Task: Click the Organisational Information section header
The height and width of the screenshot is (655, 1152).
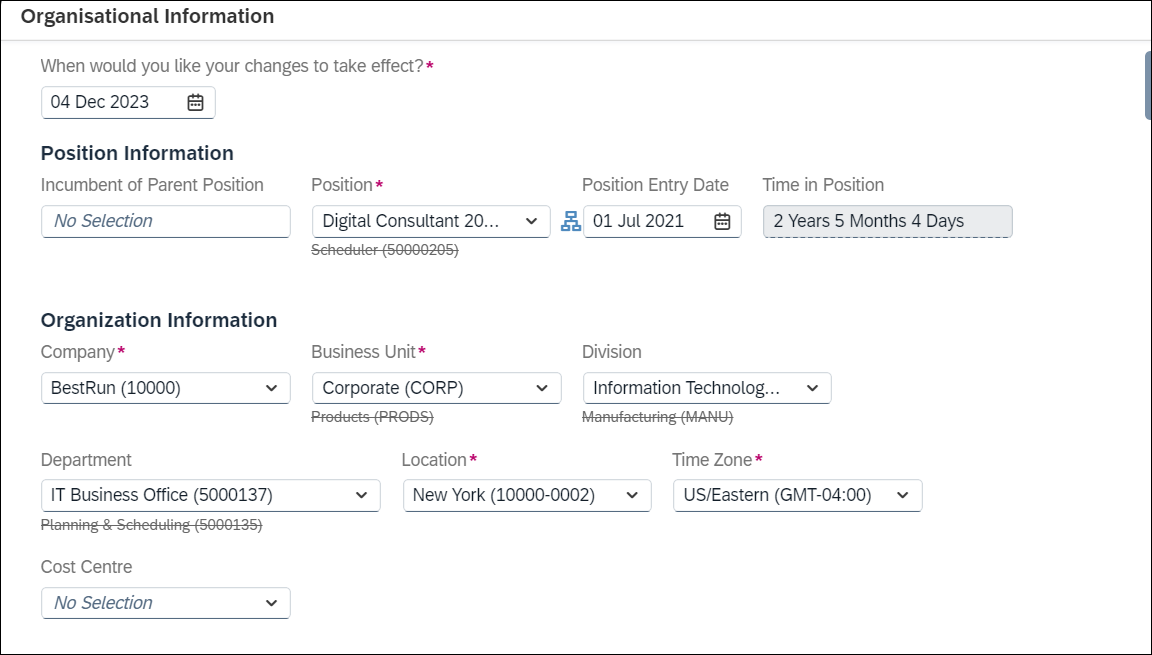Action: (x=147, y=17)
